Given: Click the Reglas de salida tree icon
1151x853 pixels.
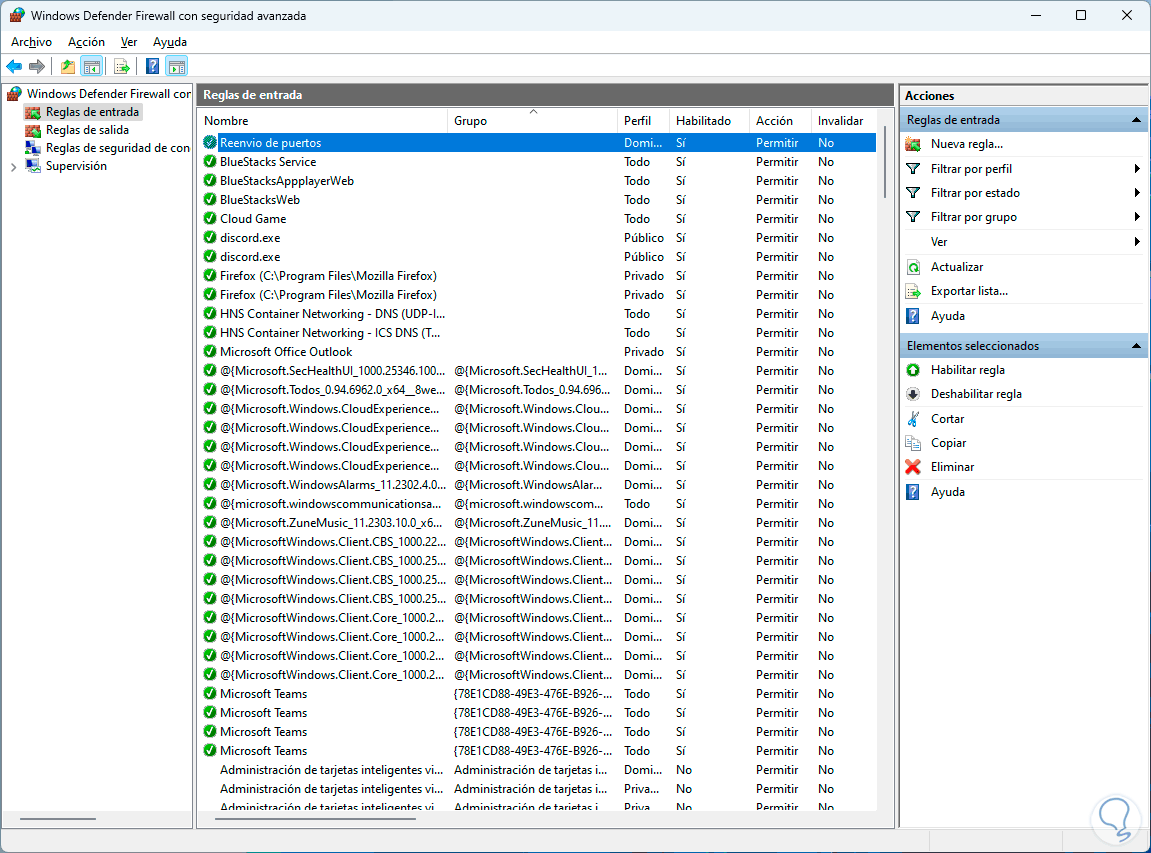Looking at the screenshot, I should (x=33, y=130).
